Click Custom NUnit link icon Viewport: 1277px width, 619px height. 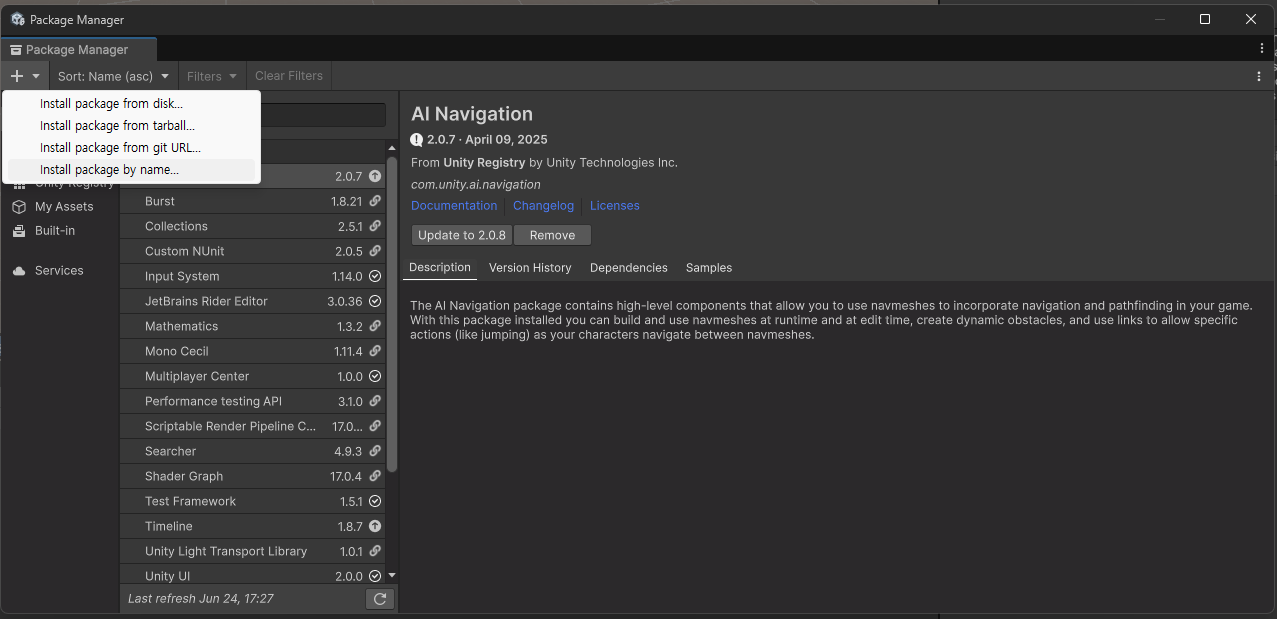coord(375,251)
